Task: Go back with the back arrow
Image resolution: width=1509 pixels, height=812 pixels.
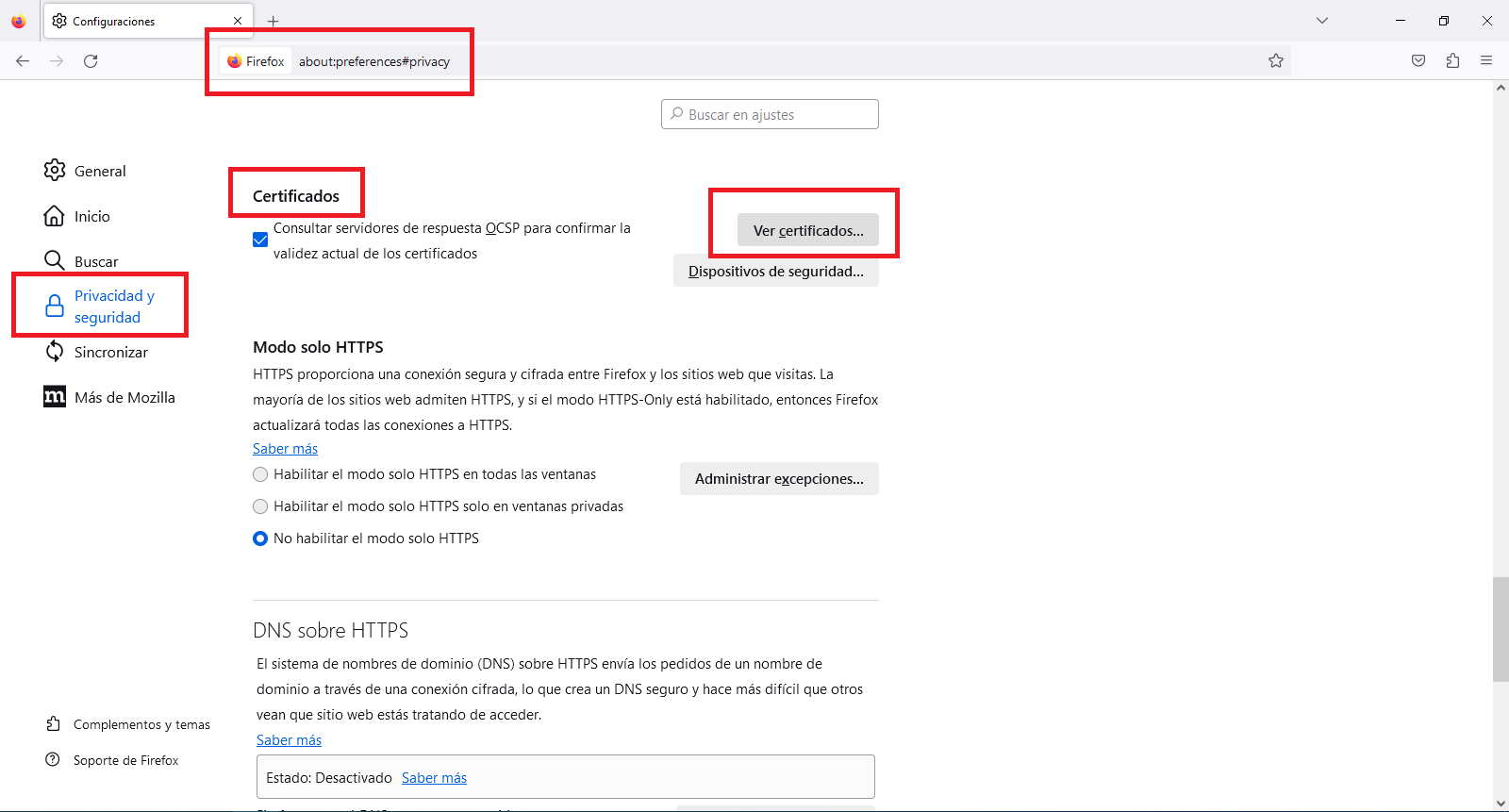Action: click(23, 61)
